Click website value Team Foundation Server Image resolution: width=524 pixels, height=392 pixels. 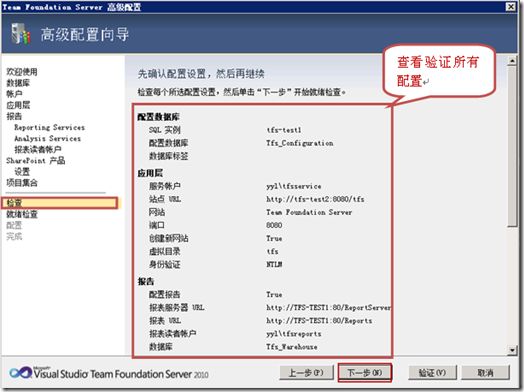coord(309,212)
